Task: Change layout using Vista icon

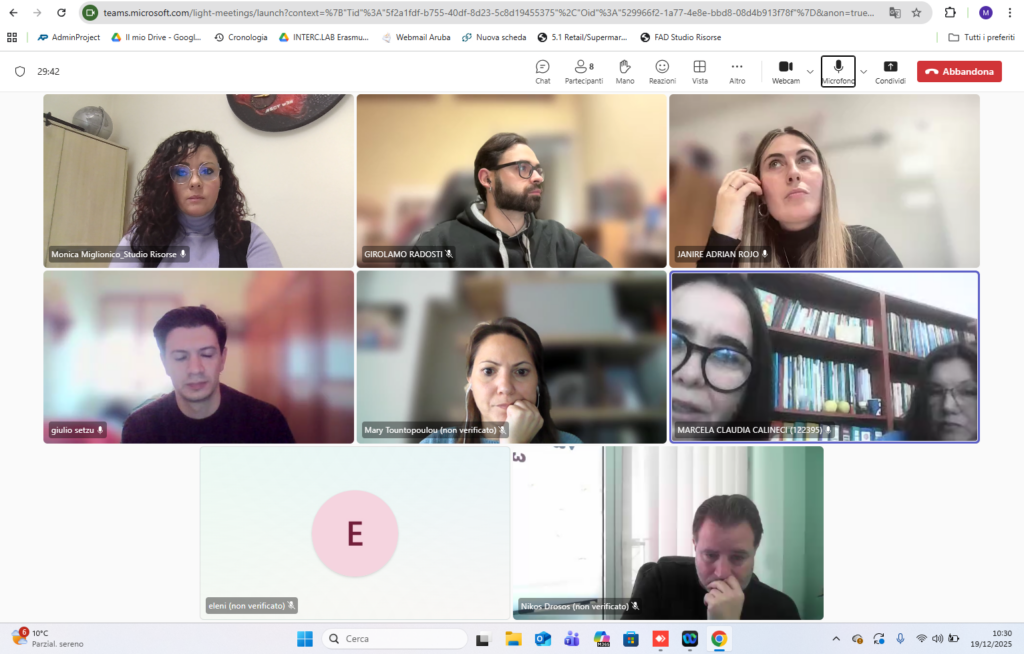Action: 699,72
